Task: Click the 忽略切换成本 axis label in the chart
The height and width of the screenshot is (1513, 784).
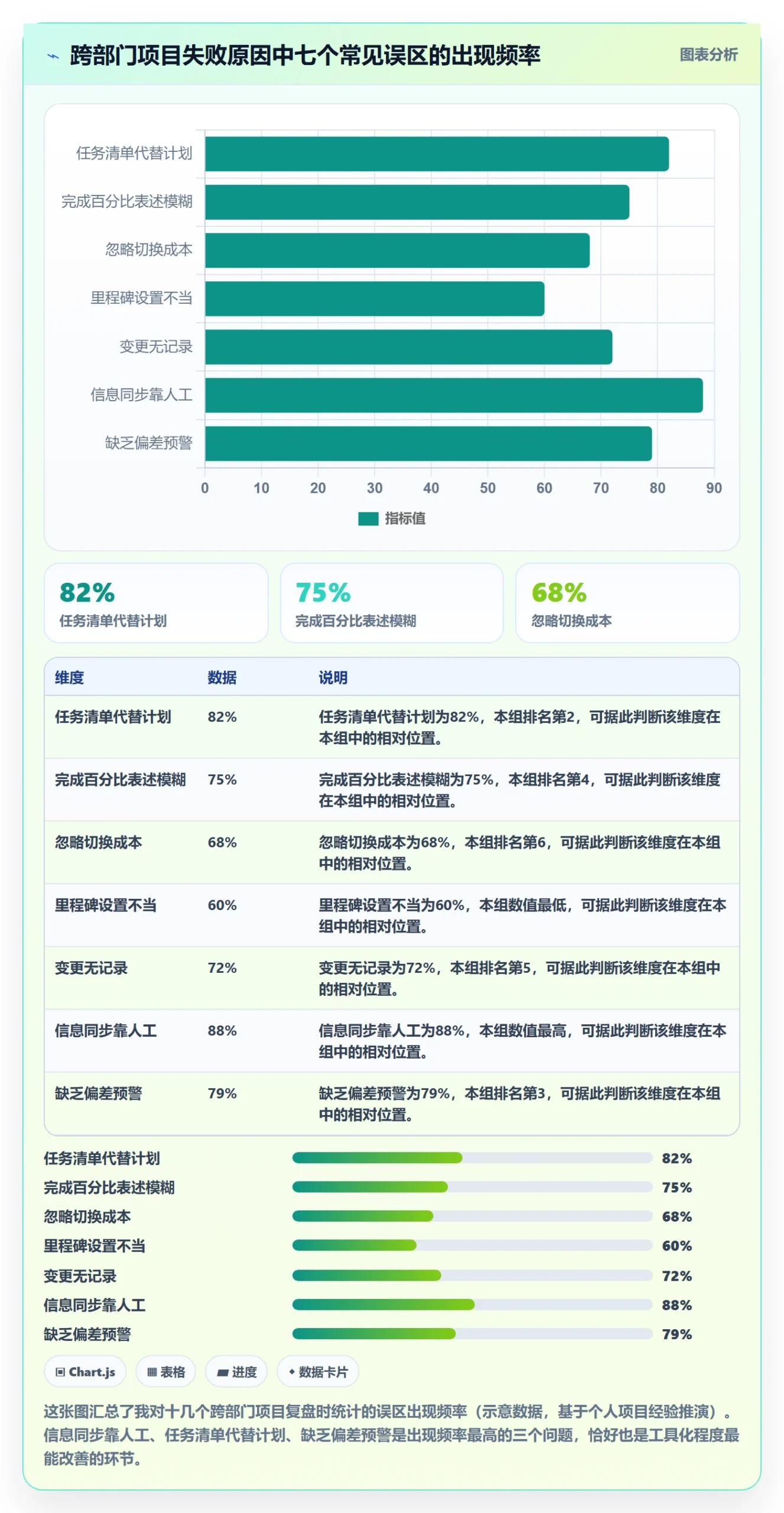Action: click(149, 250)
